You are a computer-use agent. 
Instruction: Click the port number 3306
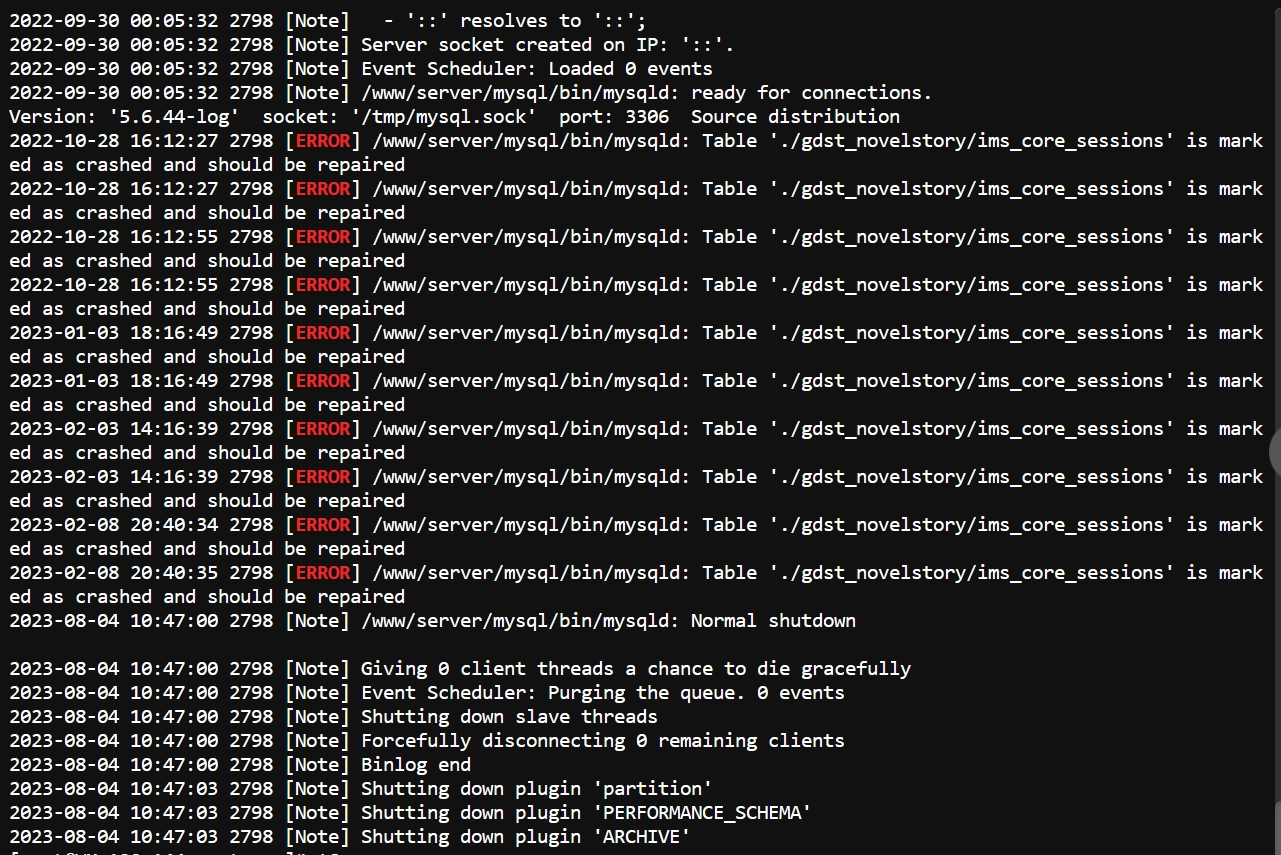tap(647, 116)
